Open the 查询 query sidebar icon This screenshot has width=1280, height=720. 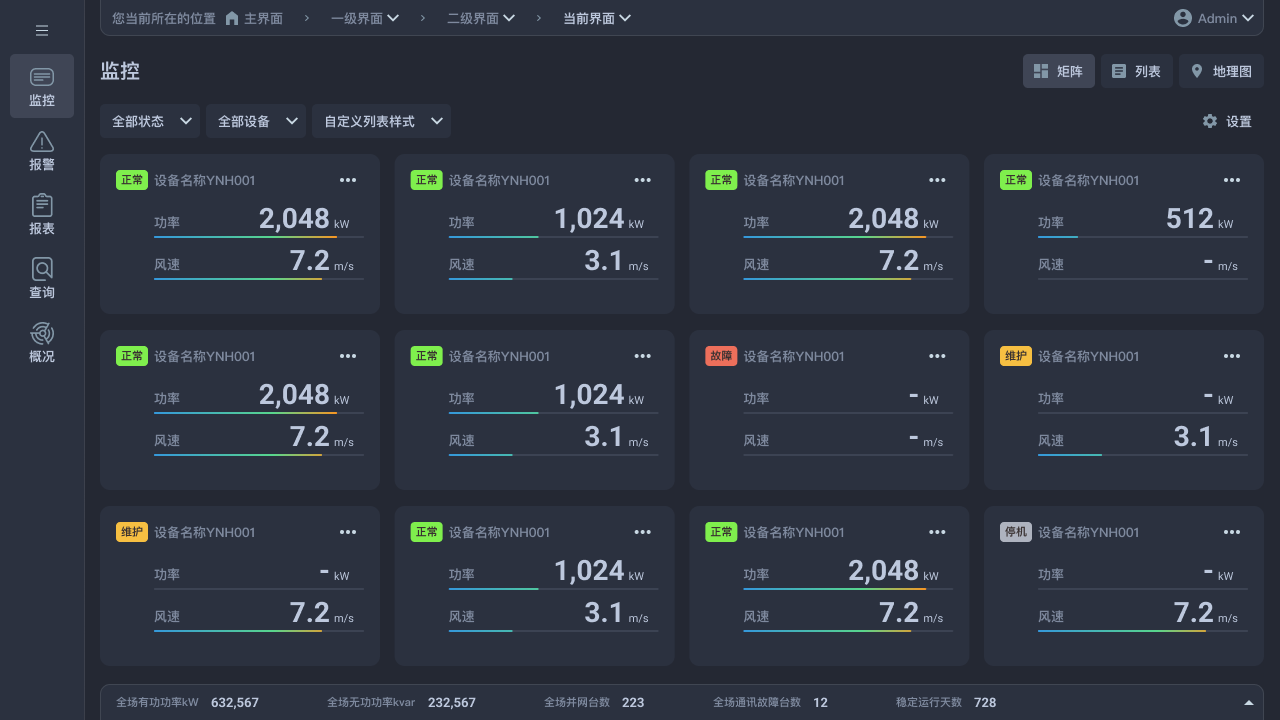42,279
